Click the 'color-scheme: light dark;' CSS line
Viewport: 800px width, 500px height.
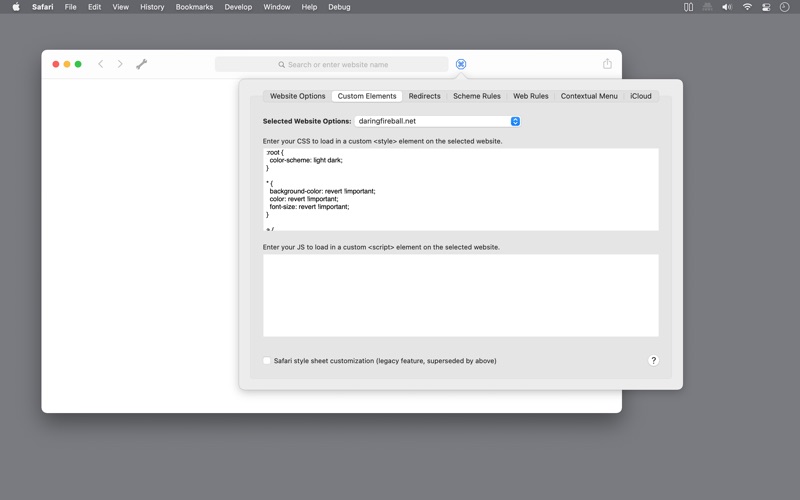306,160
